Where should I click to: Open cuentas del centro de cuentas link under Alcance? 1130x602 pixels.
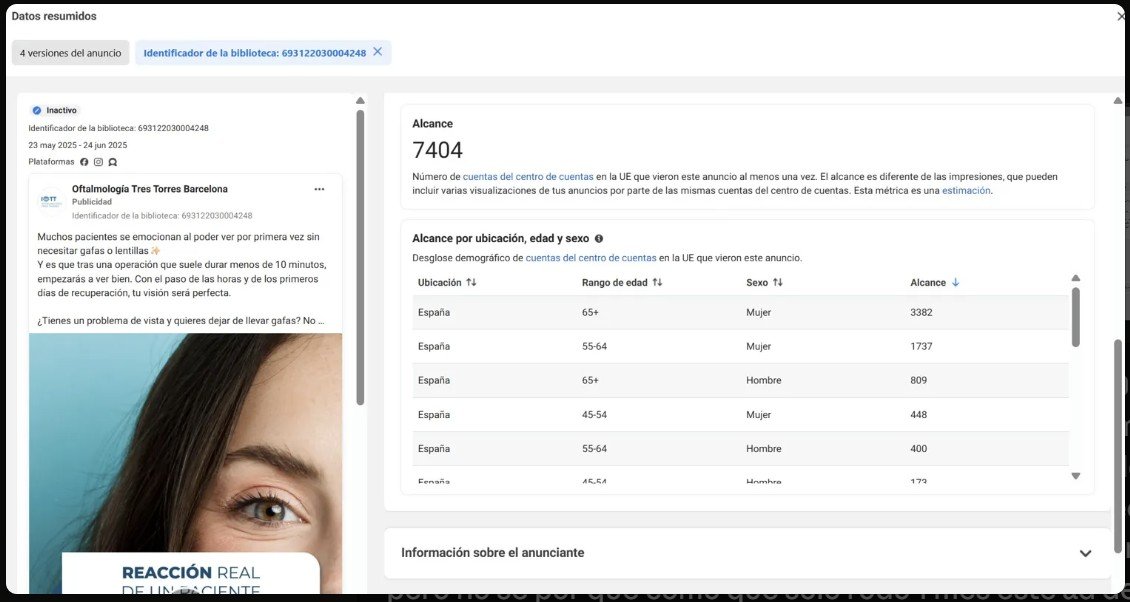tap(528, 177)
